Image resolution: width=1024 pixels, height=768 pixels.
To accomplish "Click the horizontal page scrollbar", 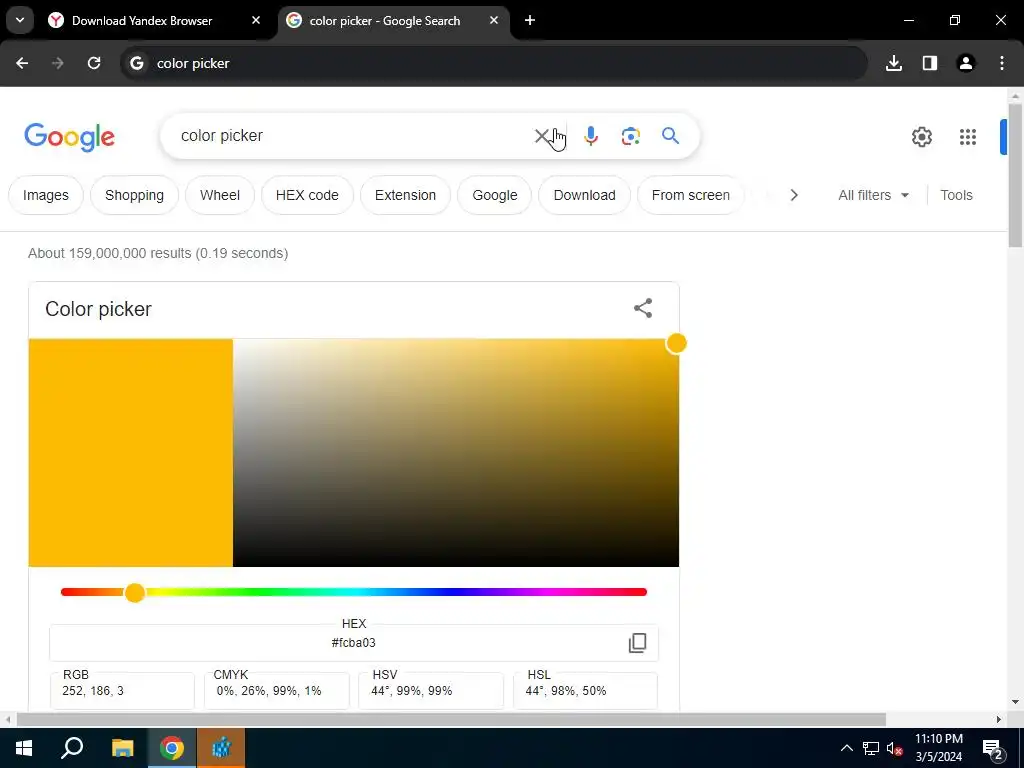I will point(451,719).
